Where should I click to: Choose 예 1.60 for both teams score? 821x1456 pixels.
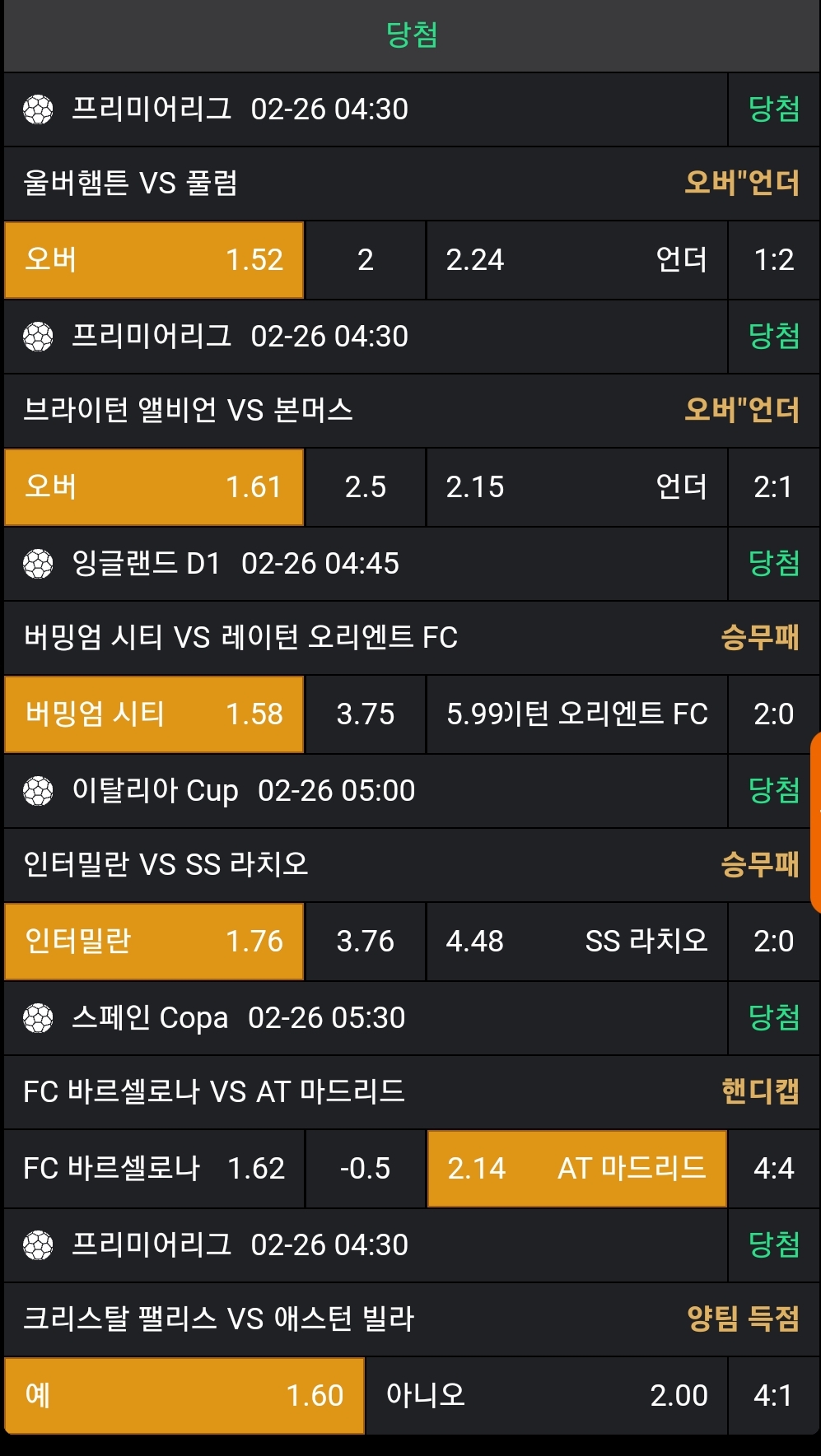click(x=184, y=1396)
